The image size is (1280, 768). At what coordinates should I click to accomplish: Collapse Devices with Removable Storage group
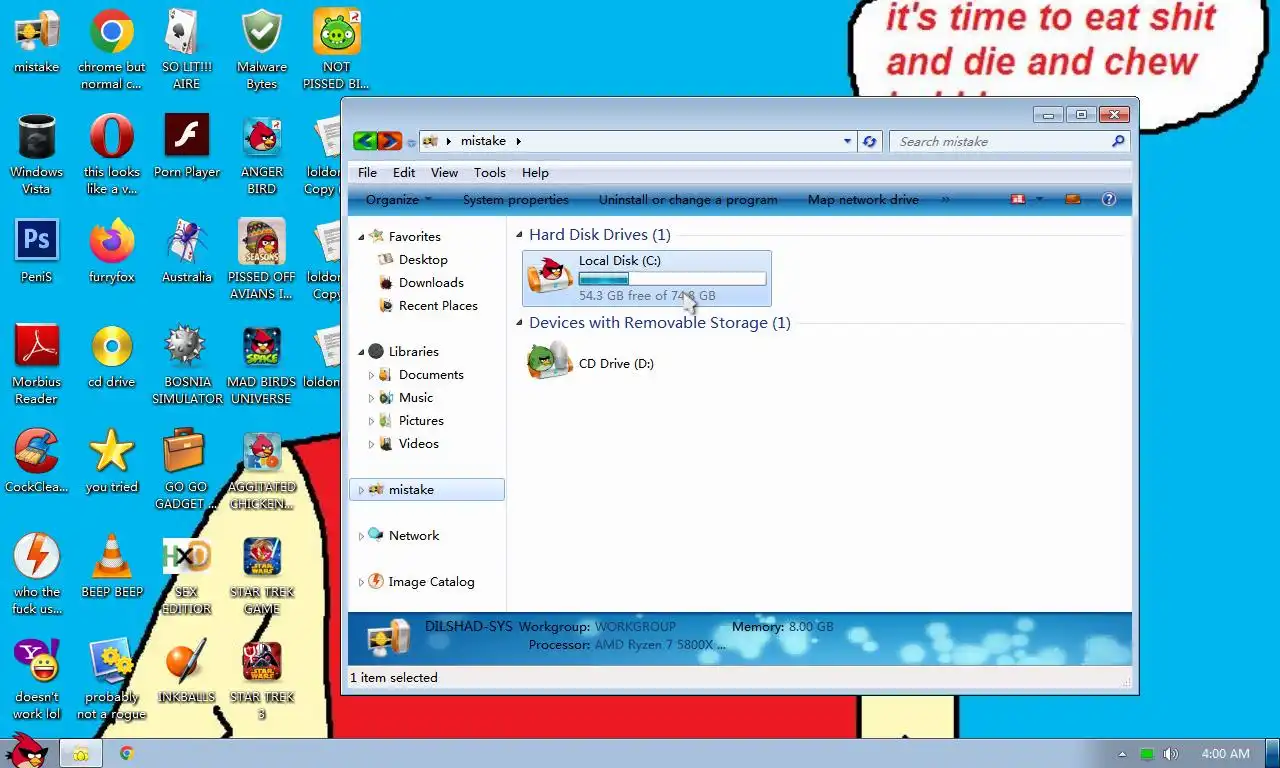pos(519,323)
